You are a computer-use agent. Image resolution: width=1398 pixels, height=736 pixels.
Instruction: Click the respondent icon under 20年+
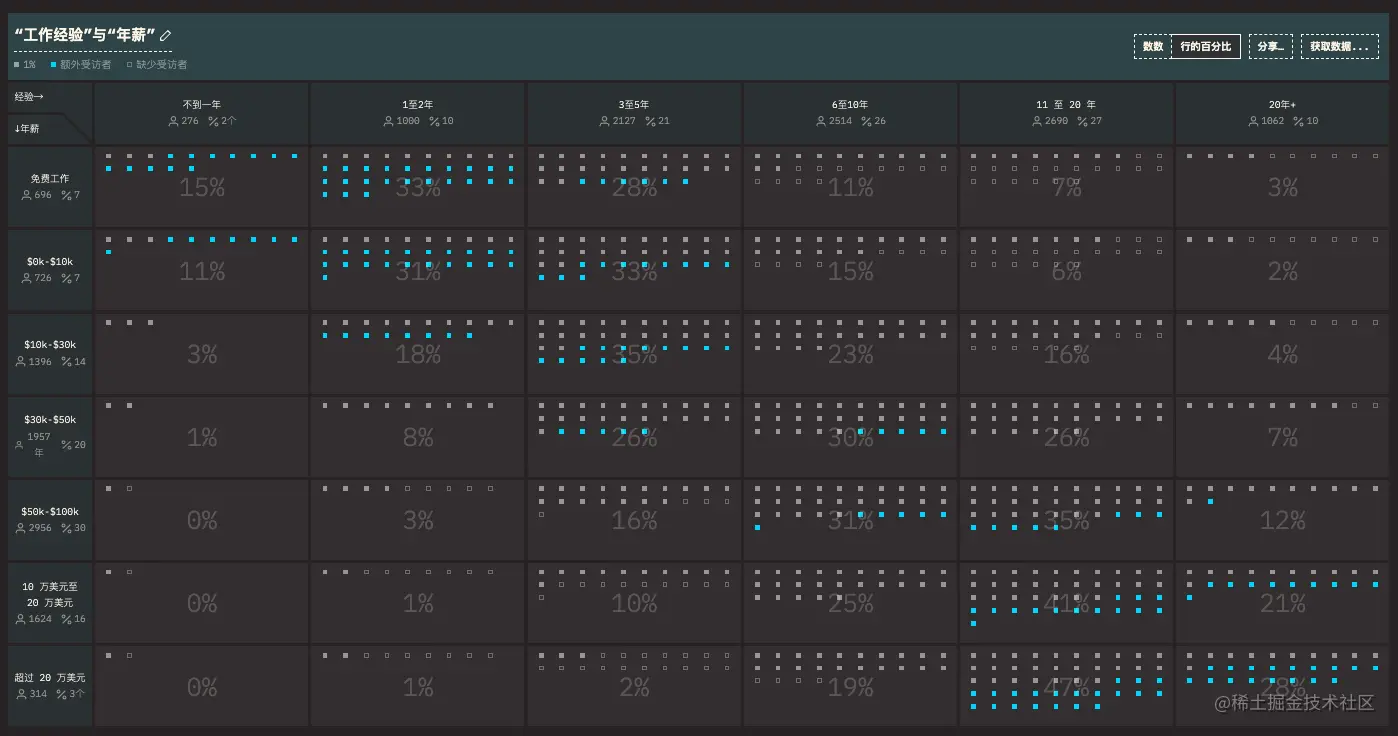tap(1252, 121)
